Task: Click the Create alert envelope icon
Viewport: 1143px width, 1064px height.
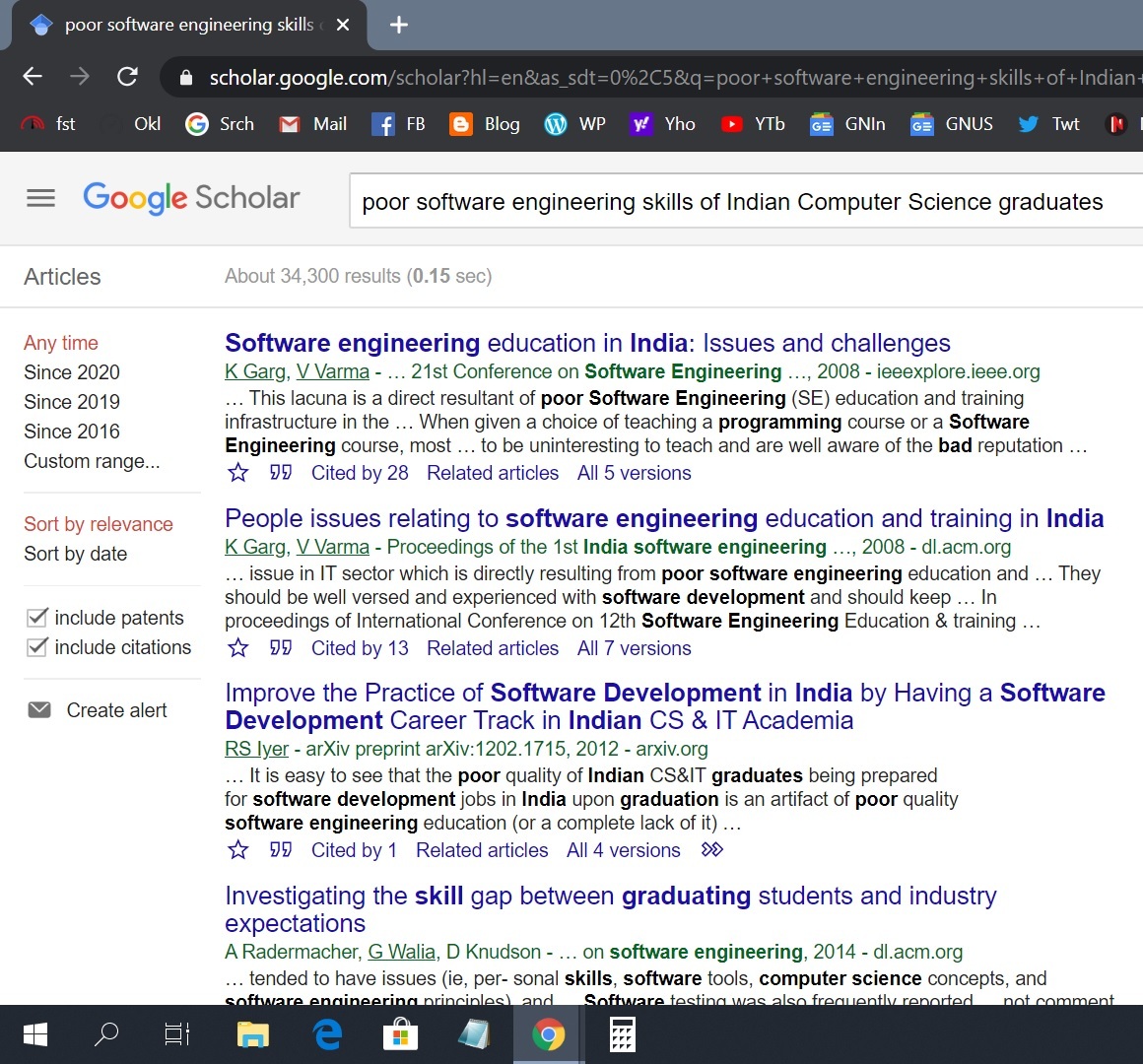Action: [39, 710]
